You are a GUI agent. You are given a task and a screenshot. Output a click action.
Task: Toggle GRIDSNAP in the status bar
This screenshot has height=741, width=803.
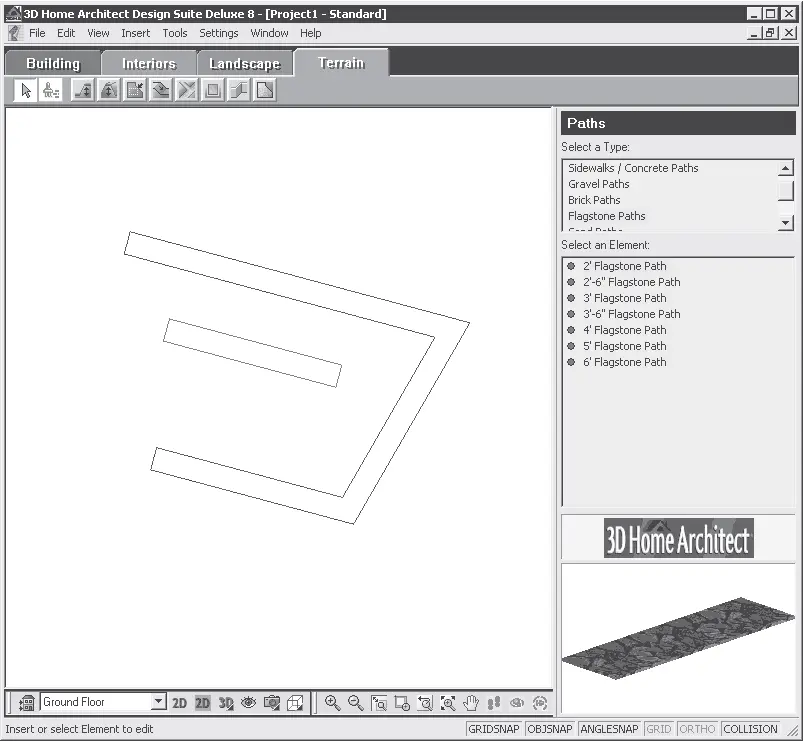[494, 729]
